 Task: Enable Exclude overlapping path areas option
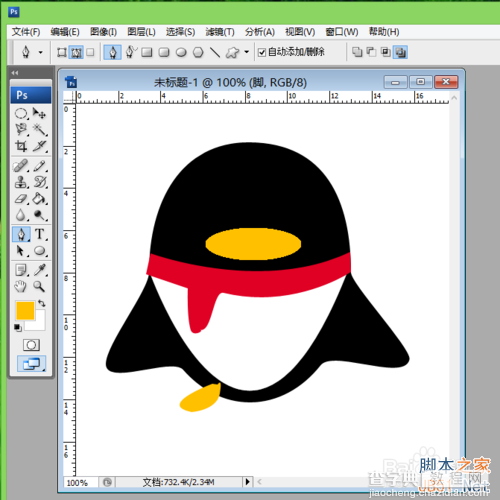[x=400, y=52]
